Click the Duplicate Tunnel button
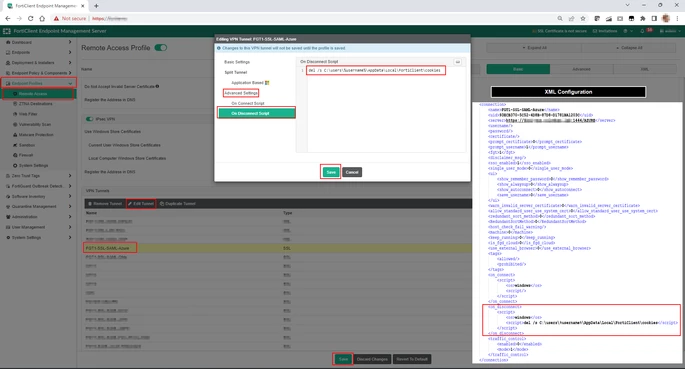685x369 pixels. (177, 203)
